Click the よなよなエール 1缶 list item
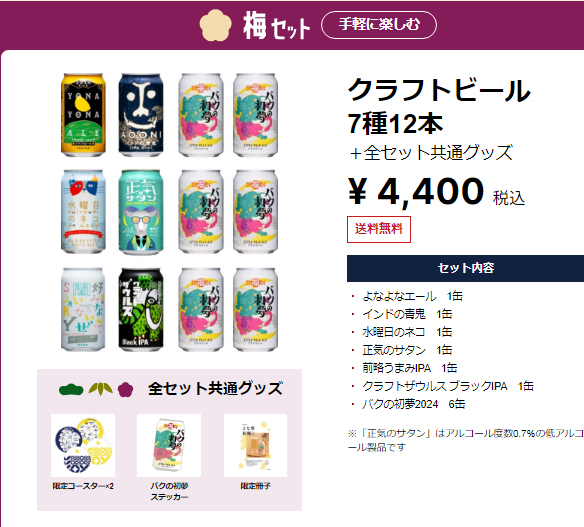The height and width of the screenshot is (527, 584). tap(412, 296)
